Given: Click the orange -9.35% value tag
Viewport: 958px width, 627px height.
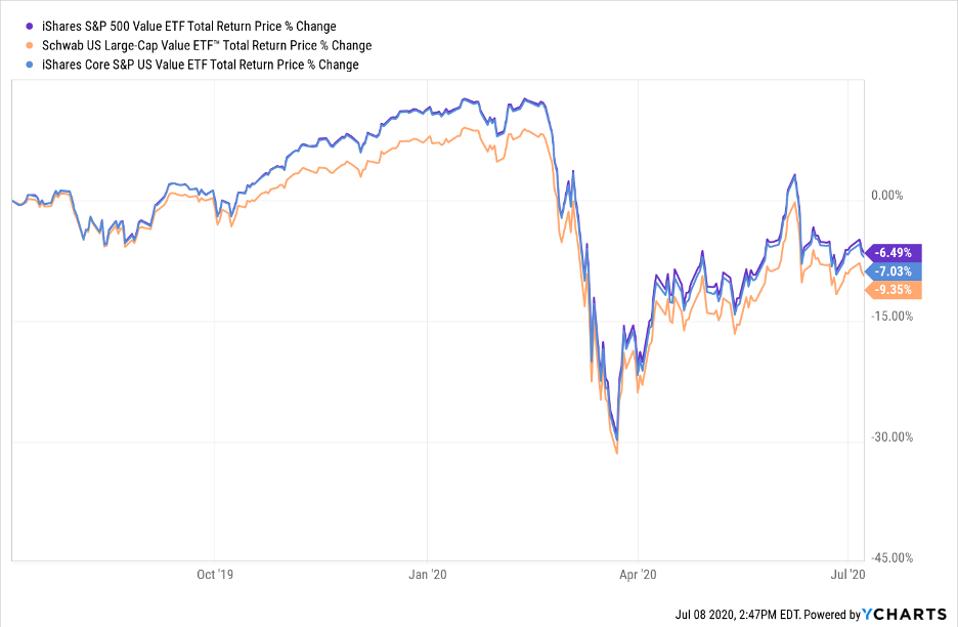Looking at the screenshot, I should pyautogui.click(x=897, y=290).
